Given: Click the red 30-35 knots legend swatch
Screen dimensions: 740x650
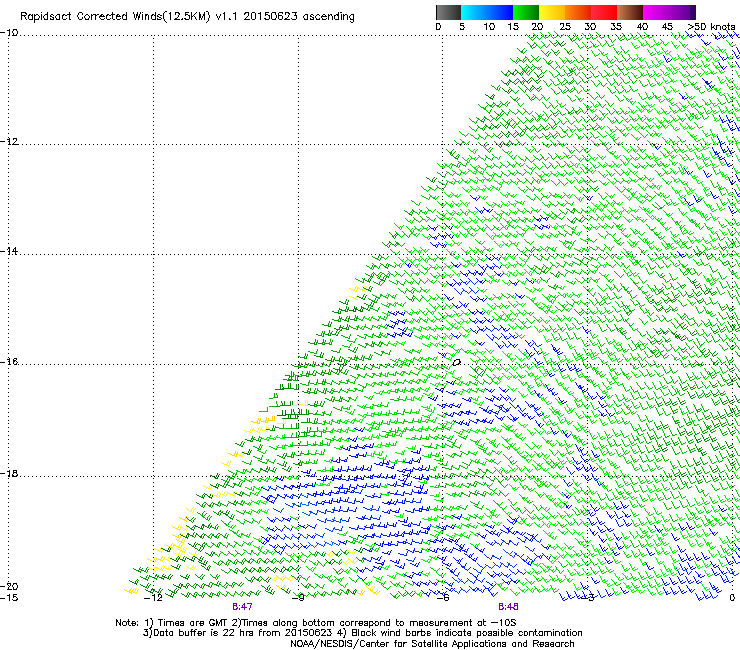Looking at the screenshot, I should (604, 12).
